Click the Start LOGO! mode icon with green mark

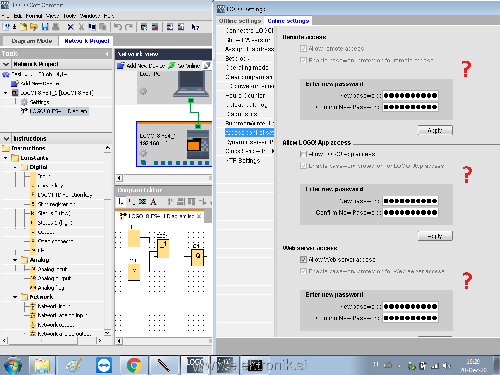coord(144,27)
